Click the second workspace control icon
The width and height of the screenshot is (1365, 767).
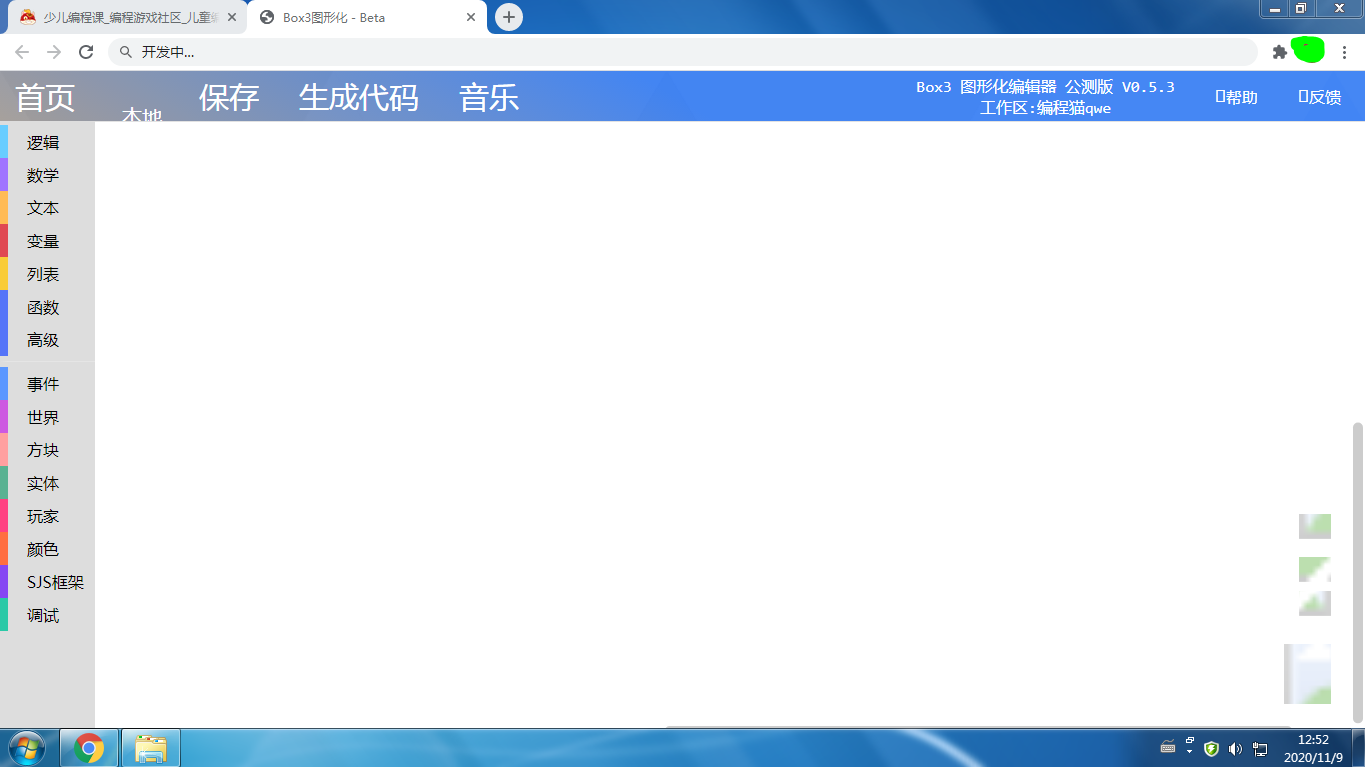1315,569
